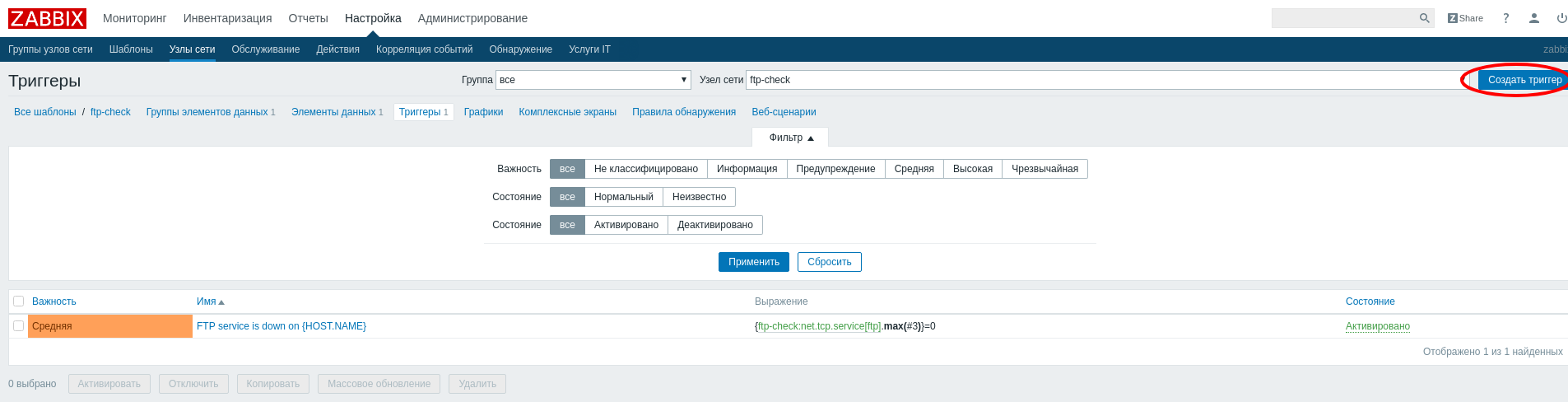This screenshot has height=402, width=1568.
Task: Select Деактивировано in the state filter
Action: coord(714,225)
